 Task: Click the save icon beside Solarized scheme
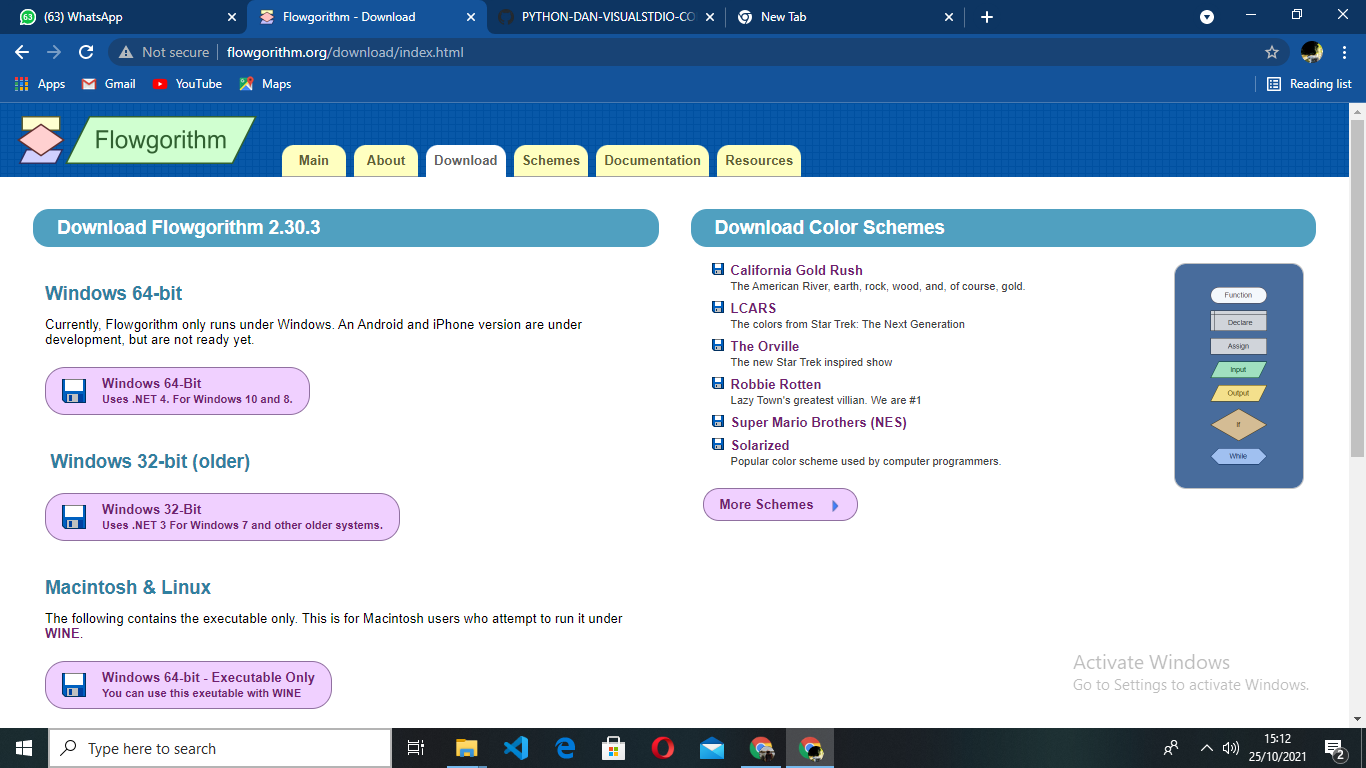pyautogui.click(x=718, y=444)
